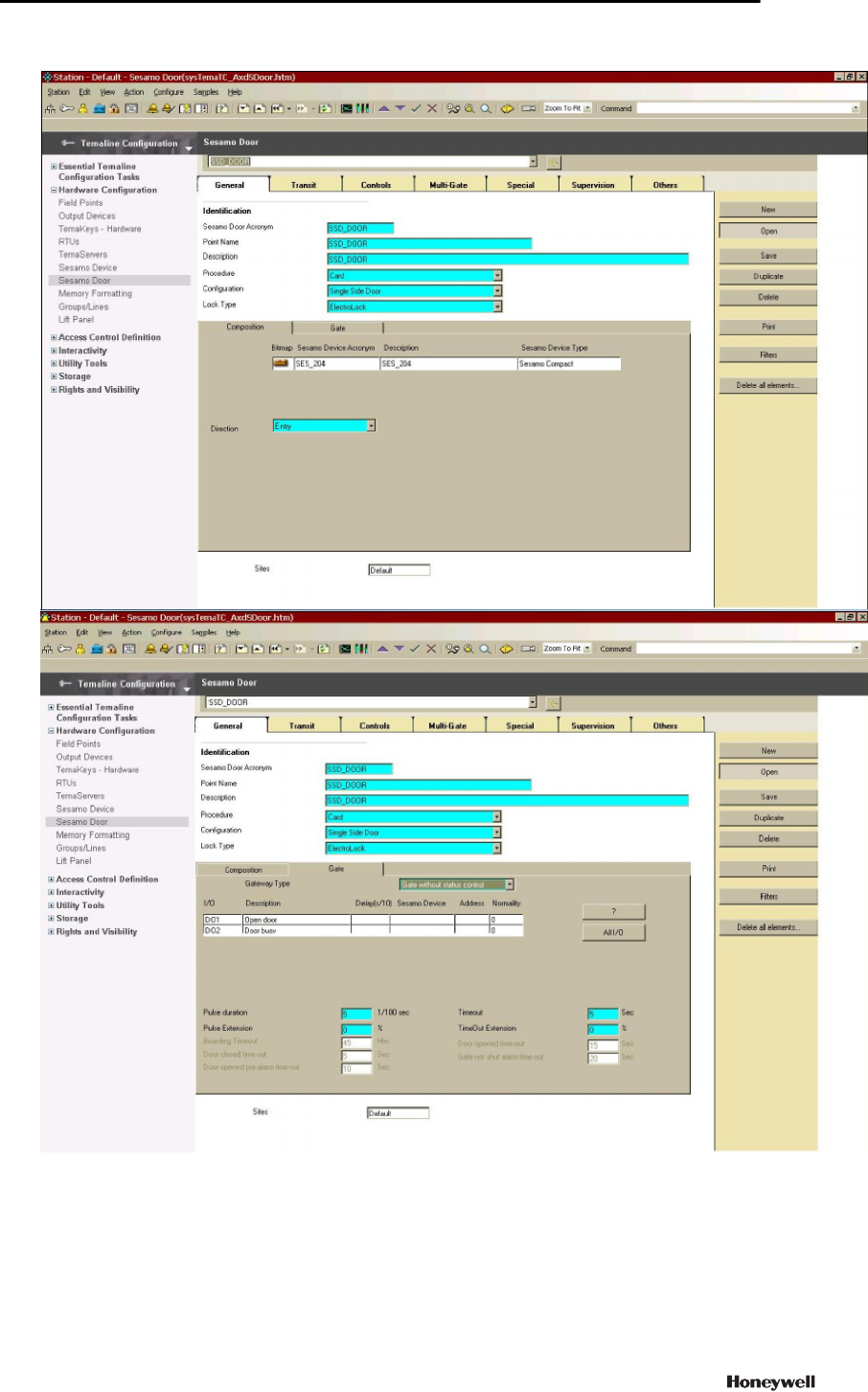This screenshot has height=1392, width=868.
Task: Open the Lock Type dropdown in lower window
Action: pyautogui.click(x=497, y=849)
